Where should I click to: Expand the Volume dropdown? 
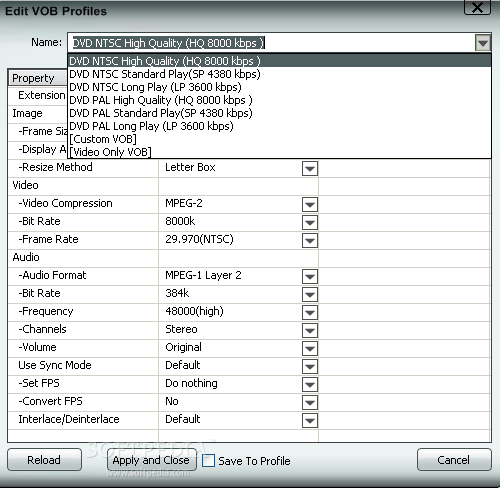tap(310, 348)
